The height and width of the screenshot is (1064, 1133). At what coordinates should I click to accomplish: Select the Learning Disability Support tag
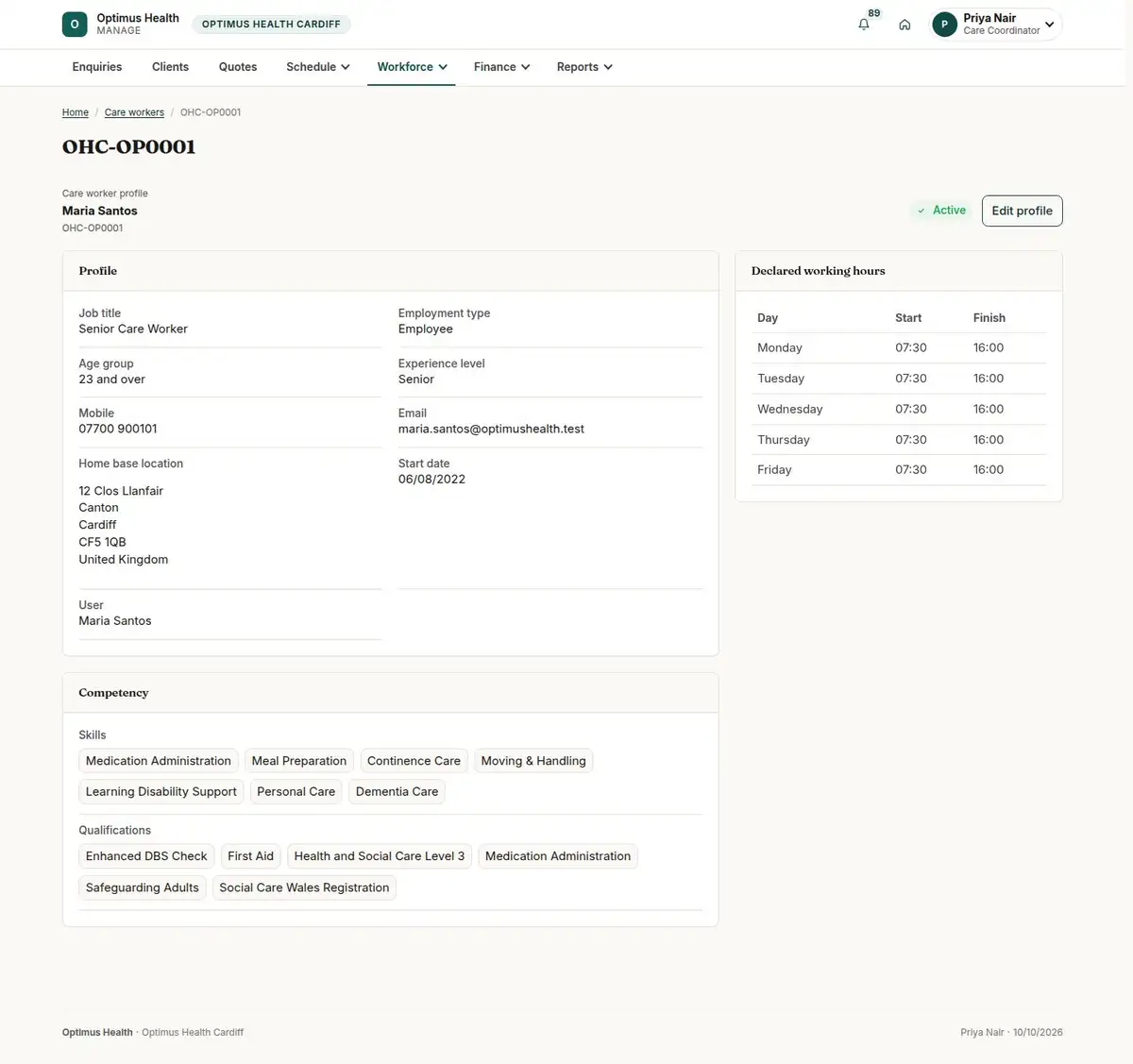[x=161, y=792]
